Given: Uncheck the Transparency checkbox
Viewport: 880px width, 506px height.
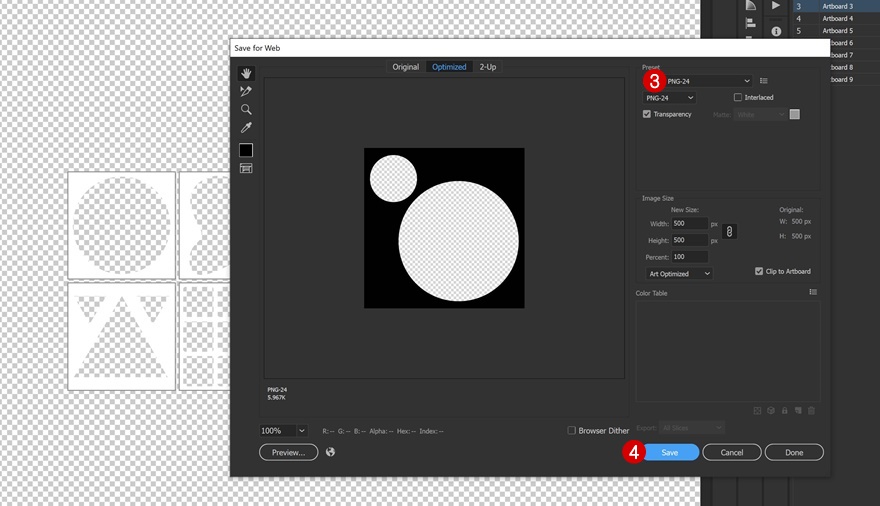Looking at the screenshot, I should (x=647, y=115).
